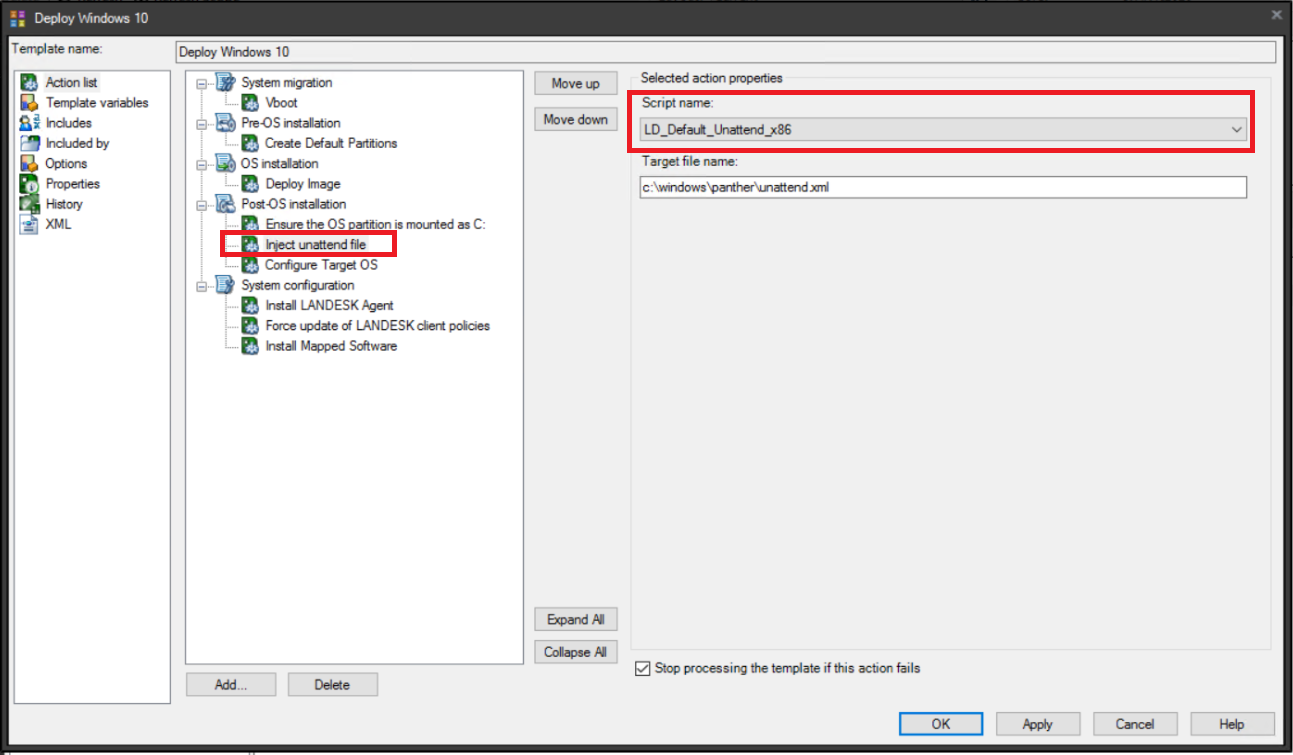
Task: Collapse the Pre-OS installation tree node
Action: coord(202,124)
